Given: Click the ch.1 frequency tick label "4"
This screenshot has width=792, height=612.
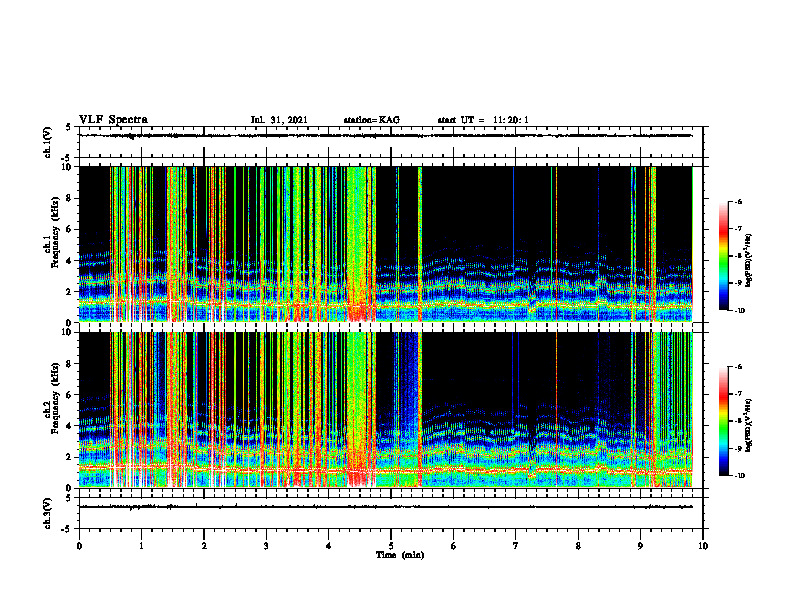Looking at the screenshot, I should point(70,261).
